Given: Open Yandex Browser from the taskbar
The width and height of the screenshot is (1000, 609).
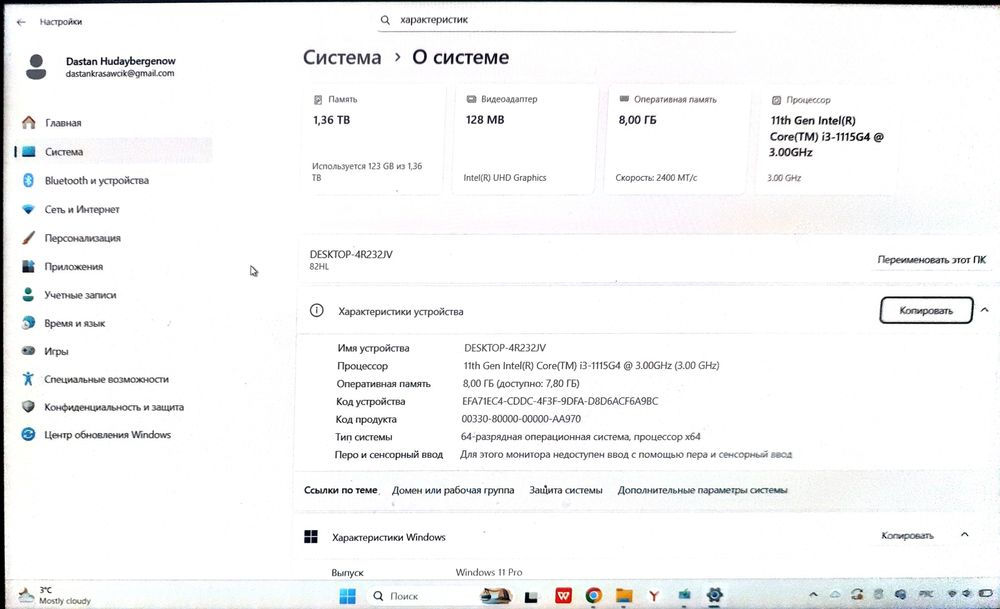Looking at the screenshot, I should [654, 596].
